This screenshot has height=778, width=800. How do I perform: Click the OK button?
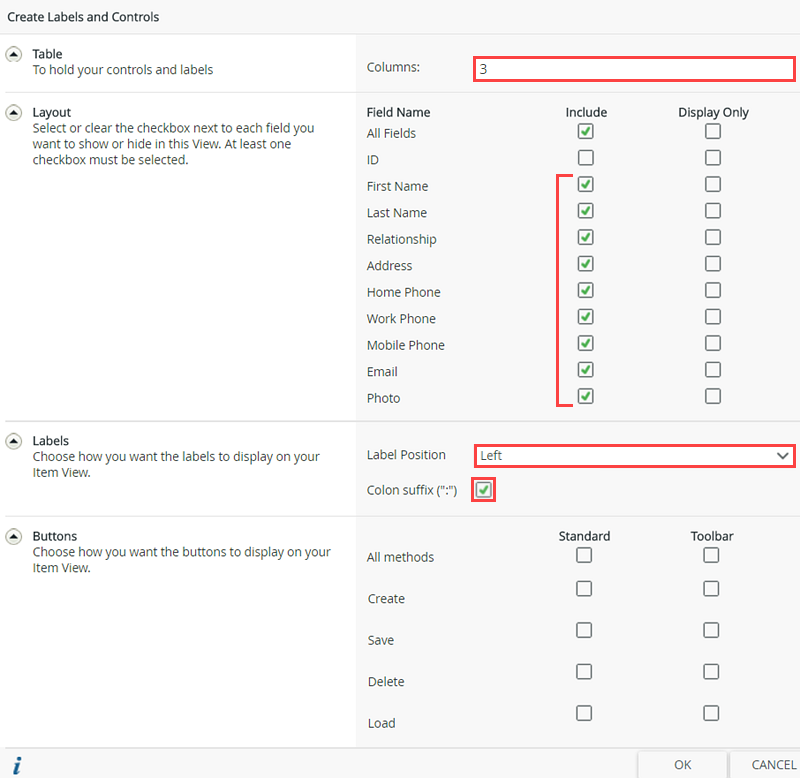click(682, 764)
